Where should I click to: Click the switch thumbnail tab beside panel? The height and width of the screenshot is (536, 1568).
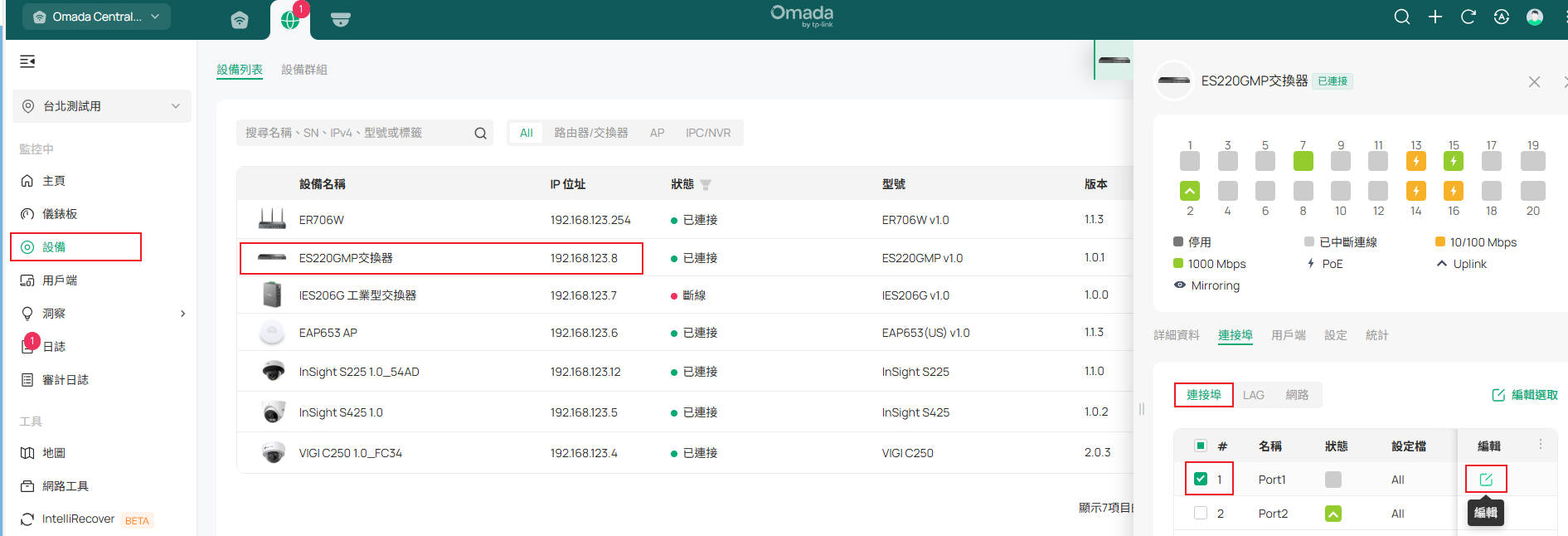point(1114,60)
